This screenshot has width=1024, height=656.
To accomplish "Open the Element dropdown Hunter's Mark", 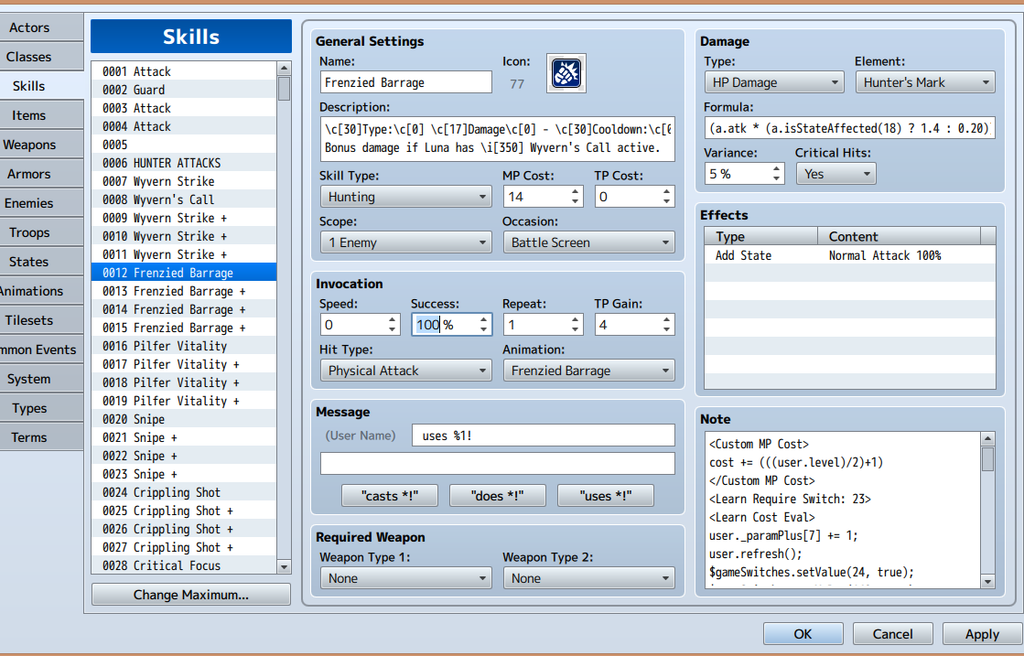I will tap(924, 83).
